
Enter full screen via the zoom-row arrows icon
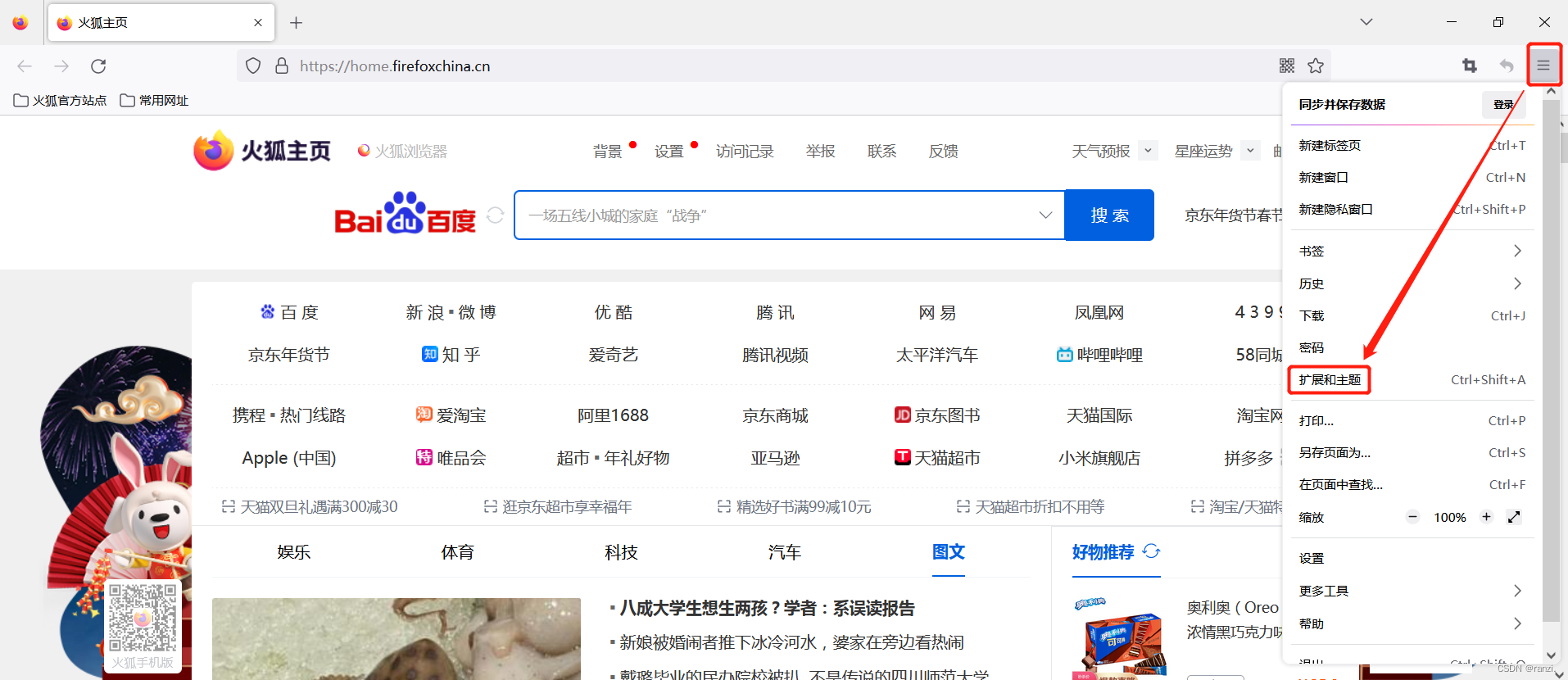point(1514,517)
